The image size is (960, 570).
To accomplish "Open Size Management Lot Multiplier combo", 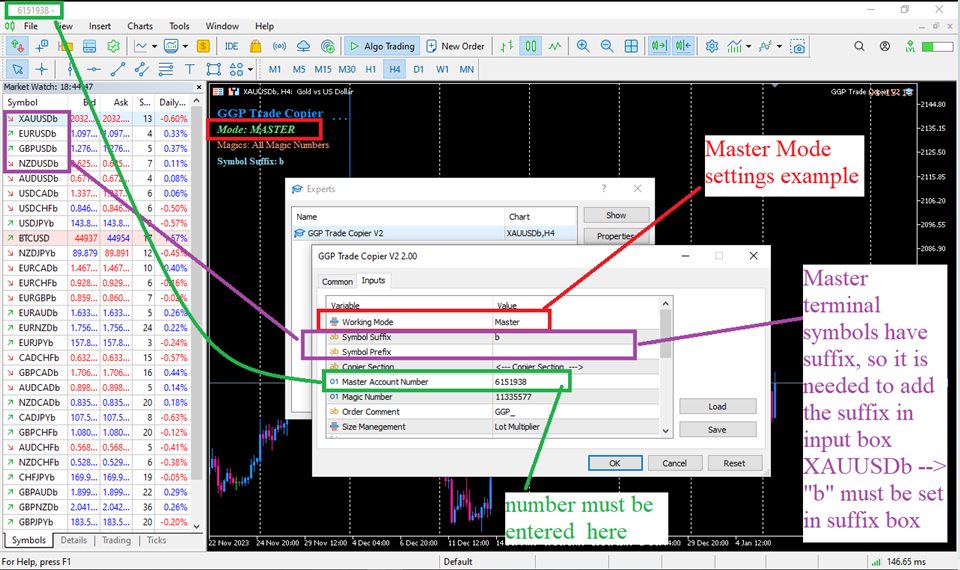I will 576,427.
